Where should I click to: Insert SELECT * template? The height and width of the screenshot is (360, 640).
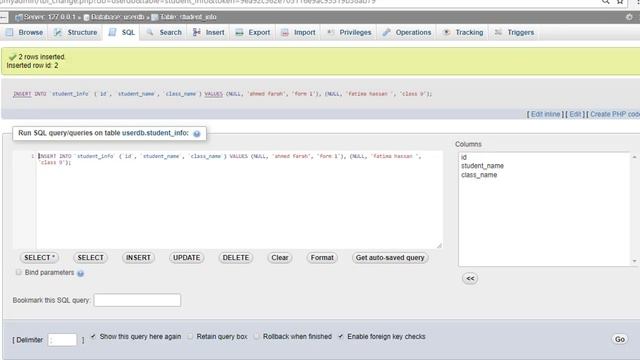click(x=39, y=258)
